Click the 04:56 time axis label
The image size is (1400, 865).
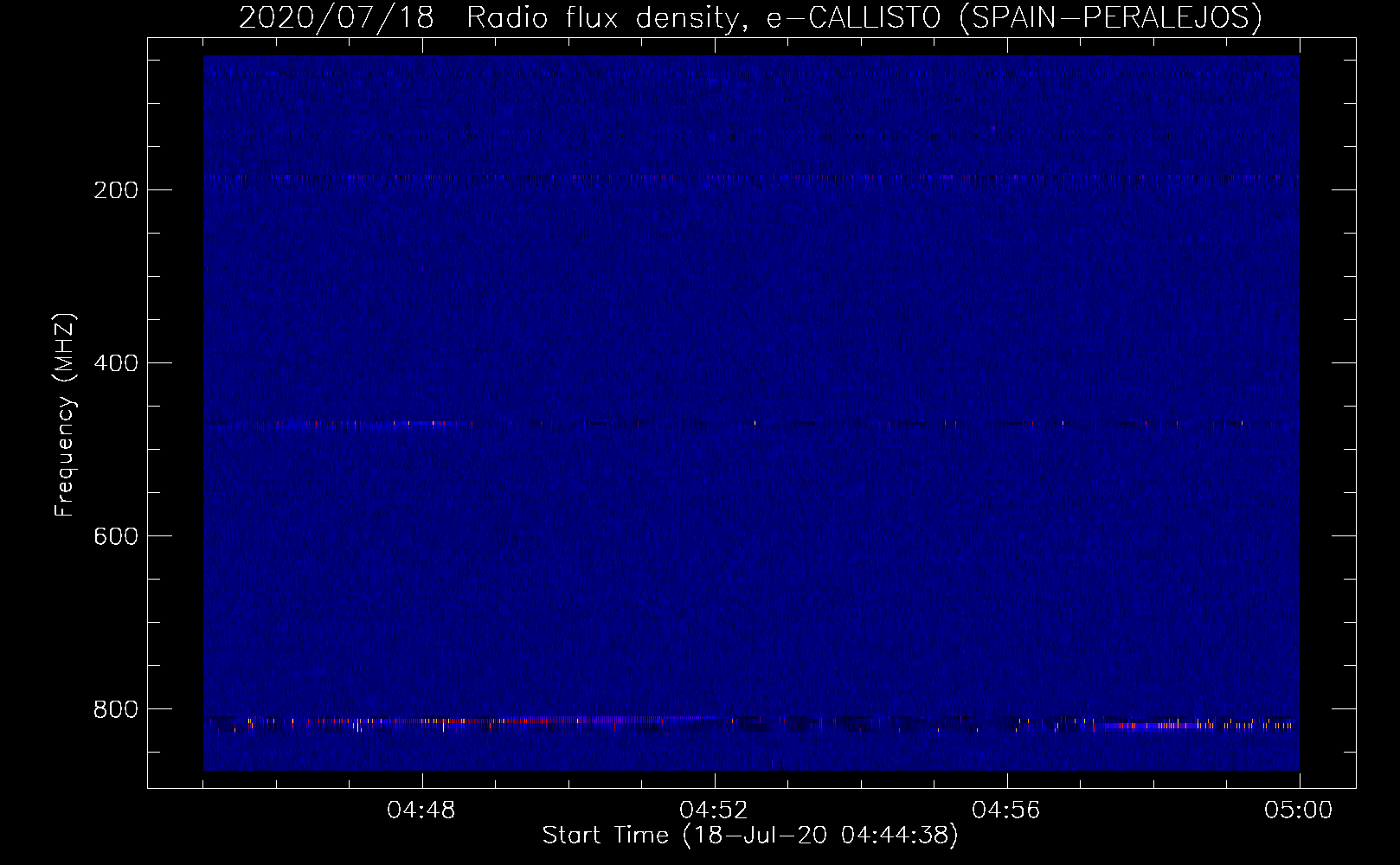(x=1006, y=811)
